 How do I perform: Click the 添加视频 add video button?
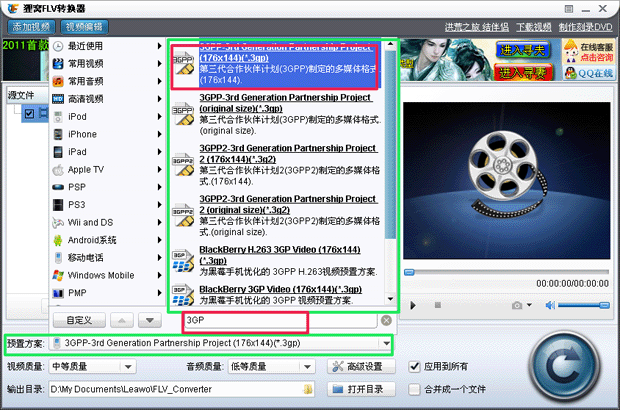click(x=31, y=27)
